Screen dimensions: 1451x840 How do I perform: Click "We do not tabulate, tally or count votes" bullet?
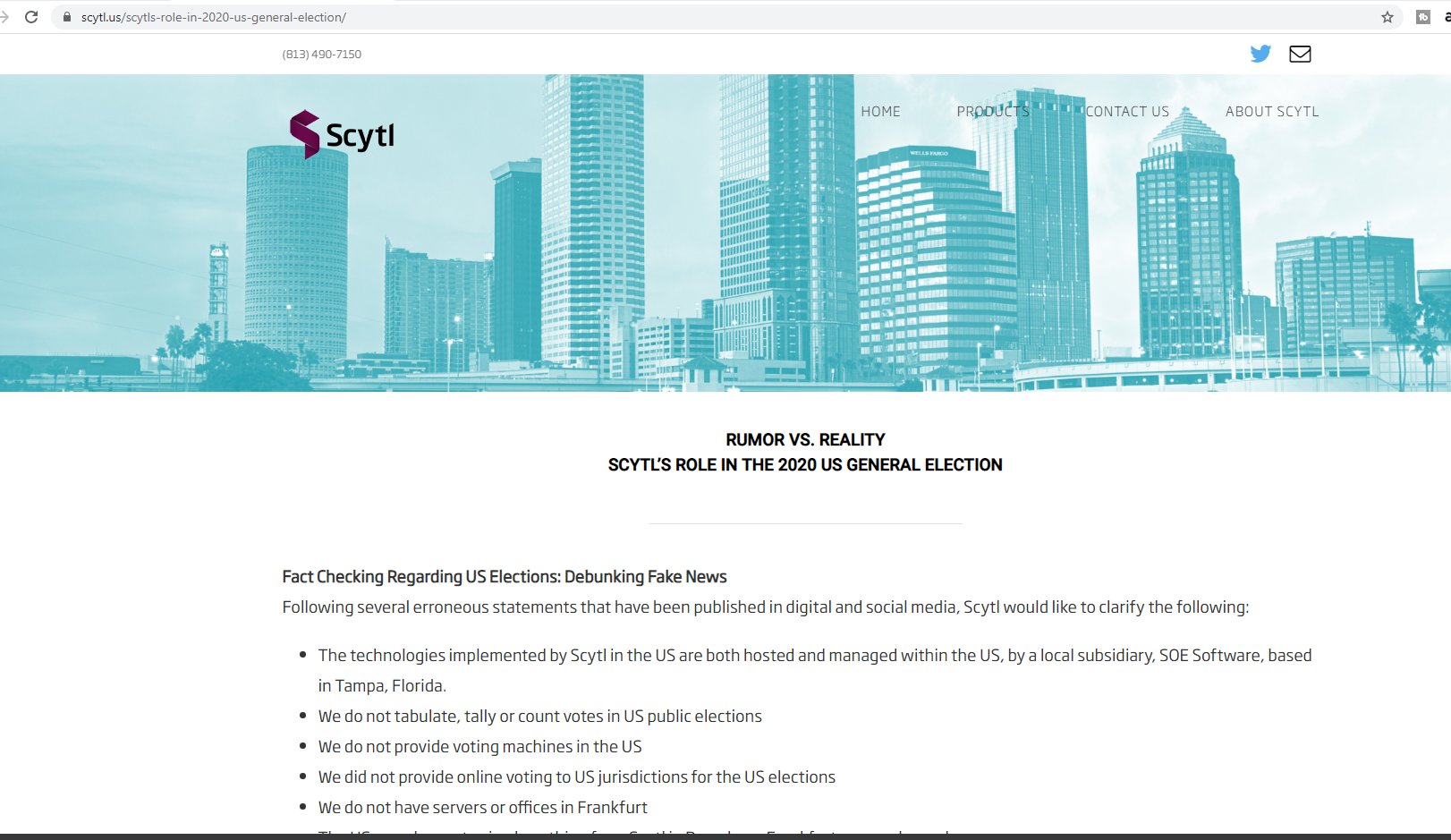540,717
